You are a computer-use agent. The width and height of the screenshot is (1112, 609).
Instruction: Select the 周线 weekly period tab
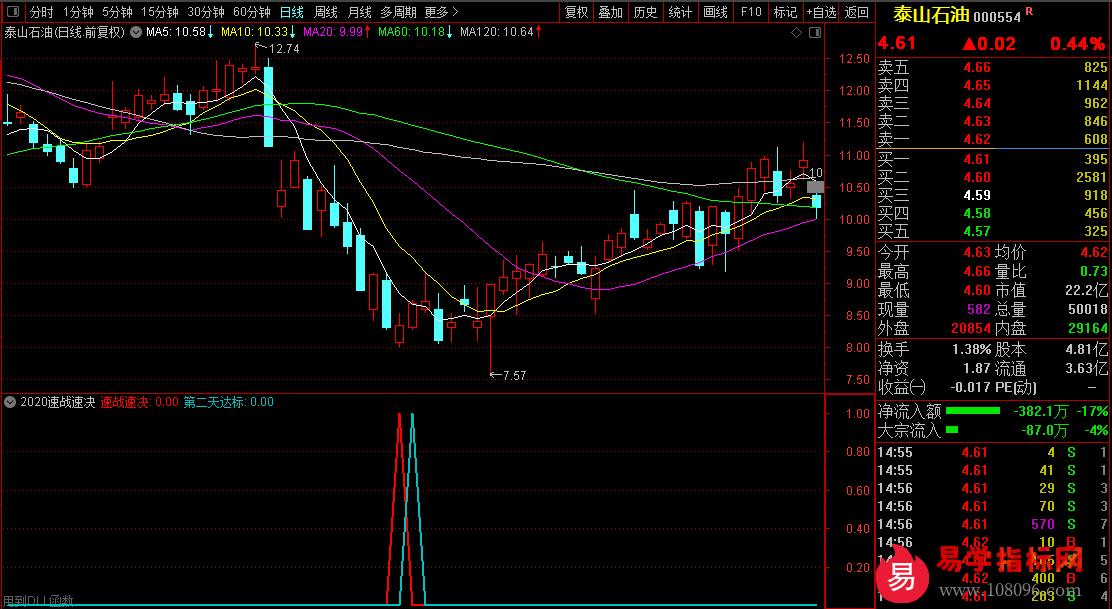pos(326,12)
